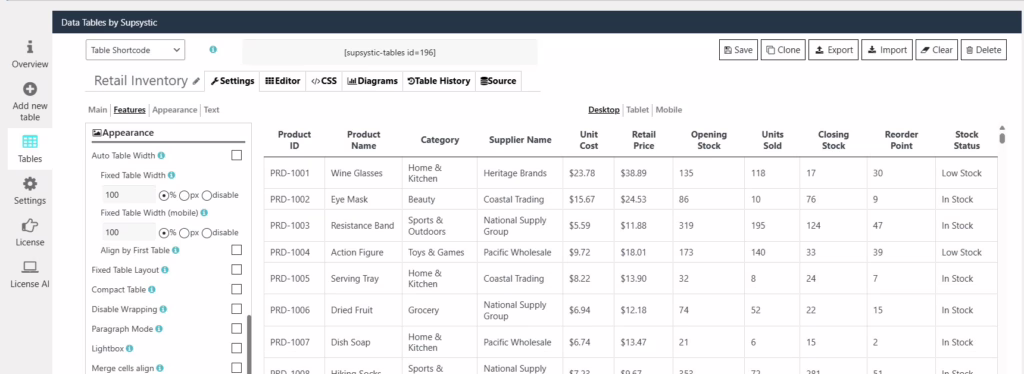
Task: Click info icon next to Table Shortcode
Action: pyautogui.click(x=213, y=50)
